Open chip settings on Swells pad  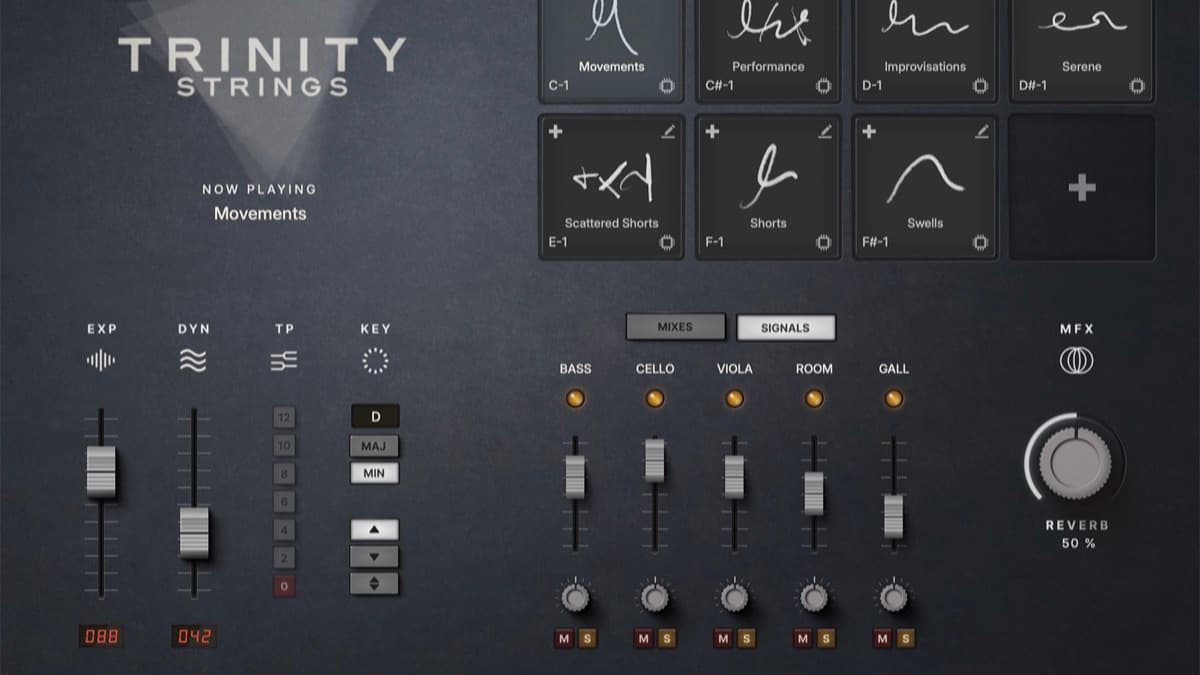pos(981,243)
